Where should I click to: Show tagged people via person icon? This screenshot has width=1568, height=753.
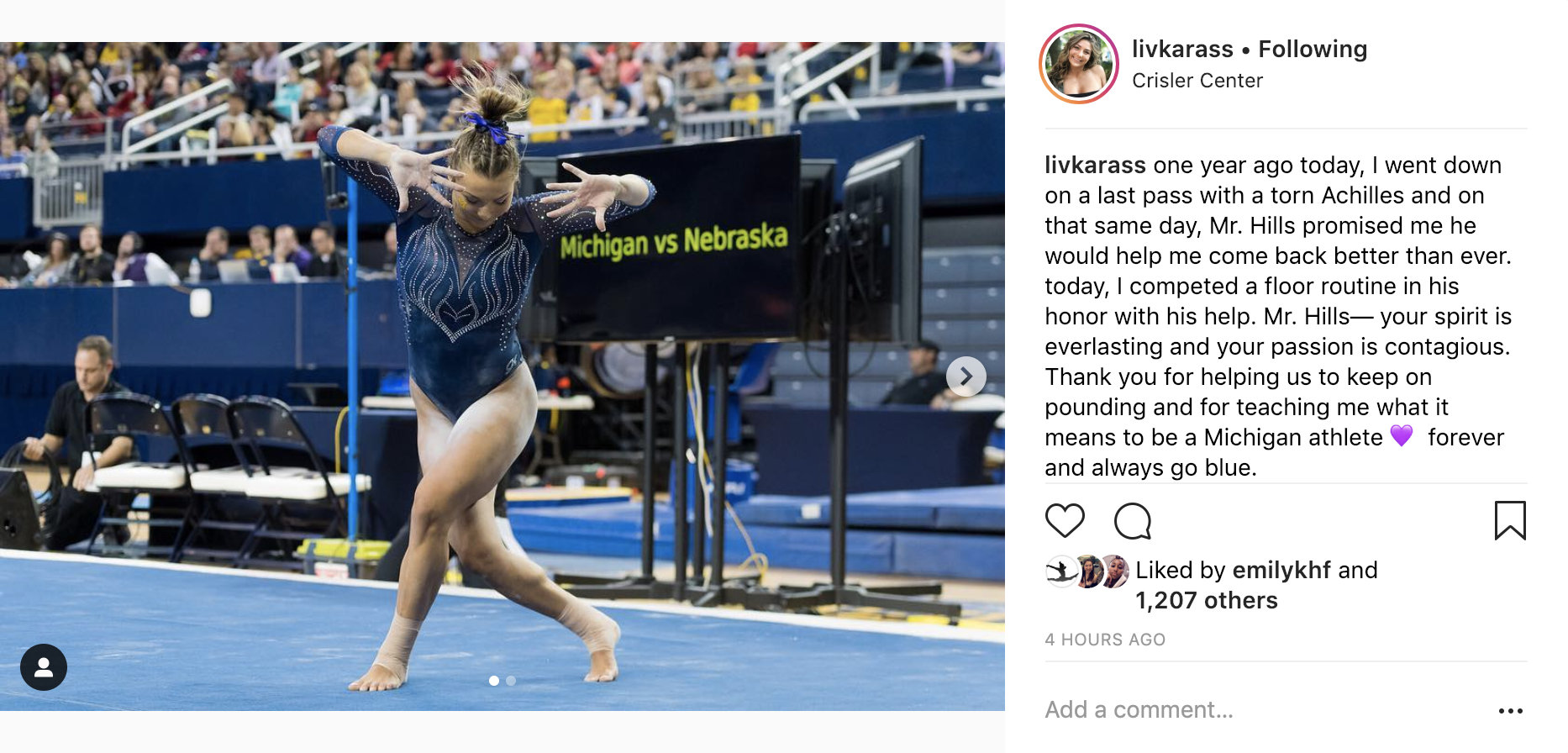(44, 667)
